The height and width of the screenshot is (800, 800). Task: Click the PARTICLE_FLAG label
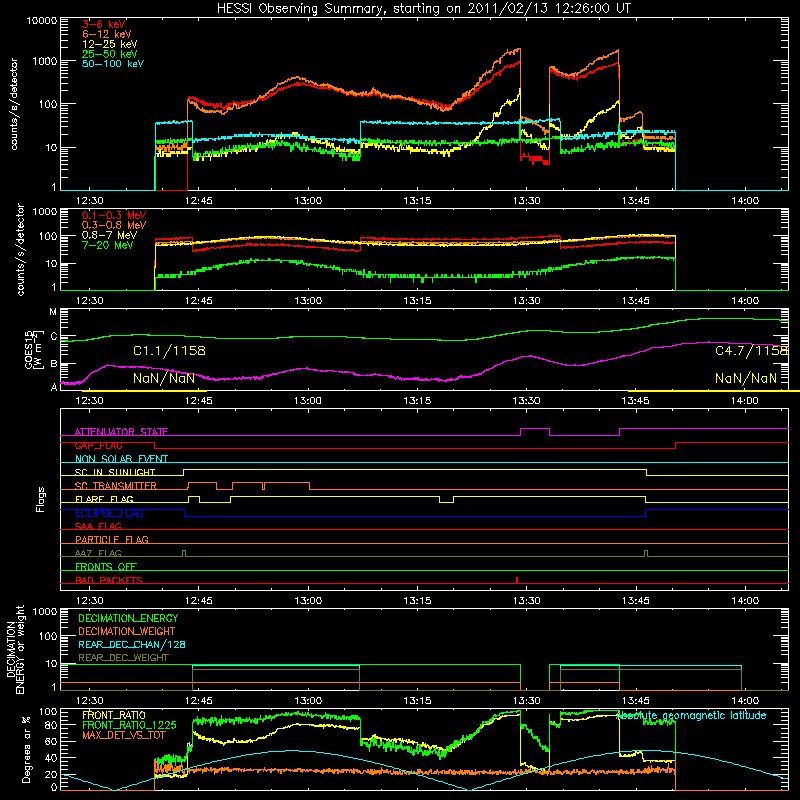click(112, 539)
